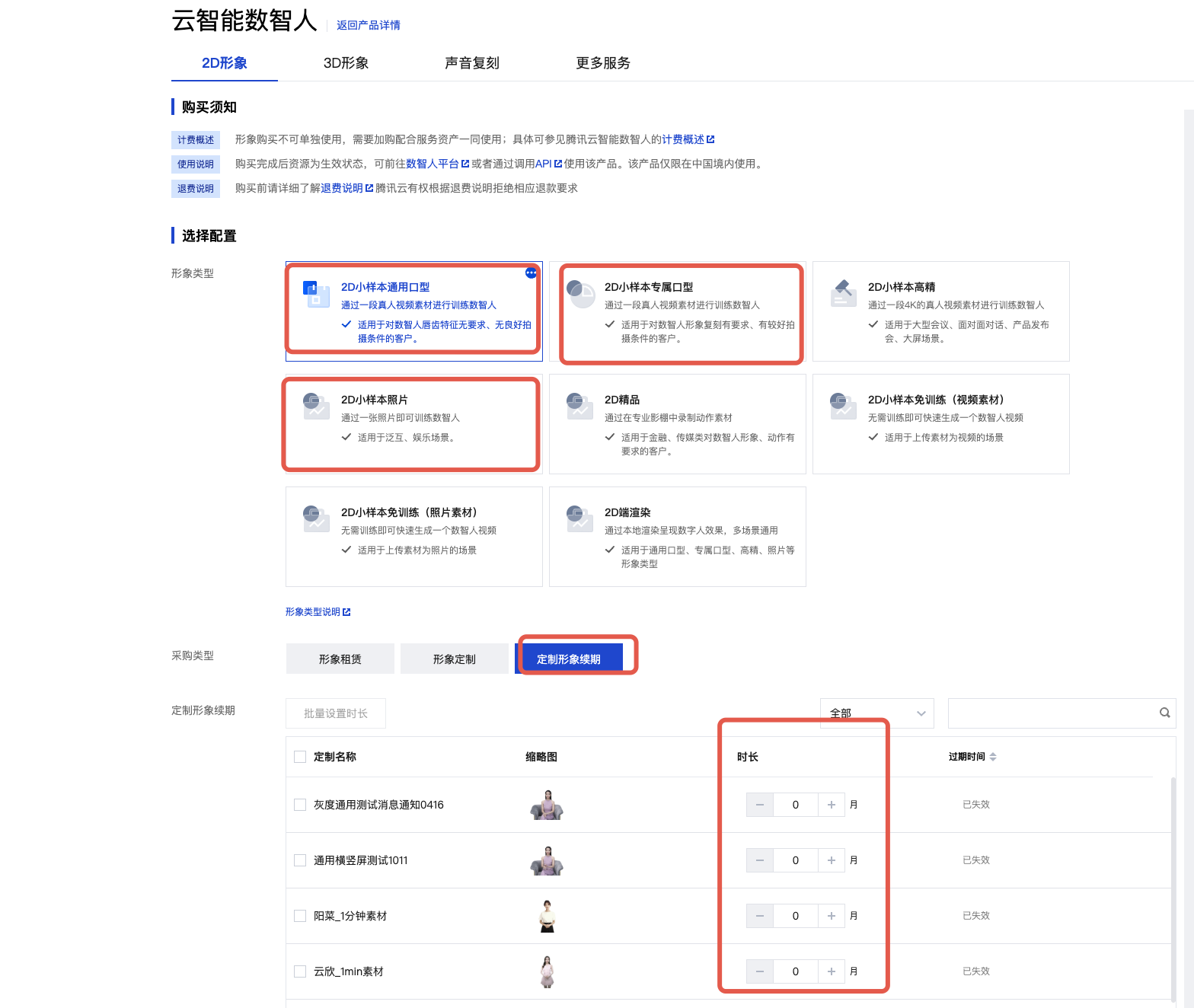Click the 缩略图 column header
Viewport: 1194px width, 1008px height.
[x=541, y=757]
